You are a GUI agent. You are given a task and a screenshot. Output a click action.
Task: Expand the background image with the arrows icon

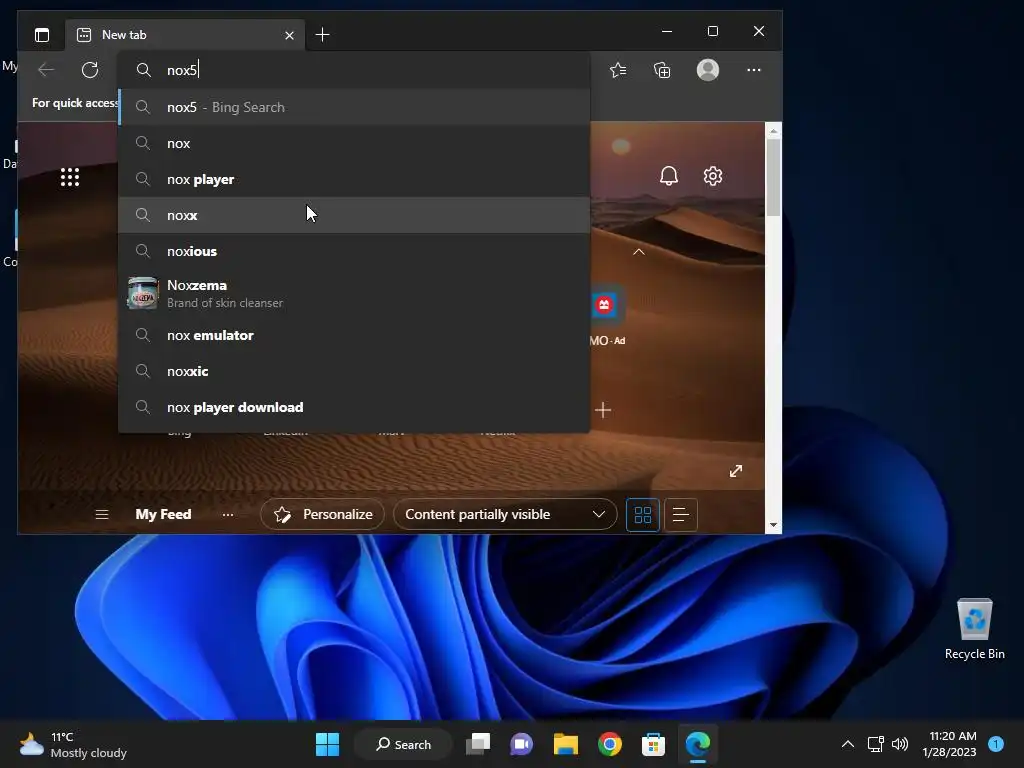(736, 471)
